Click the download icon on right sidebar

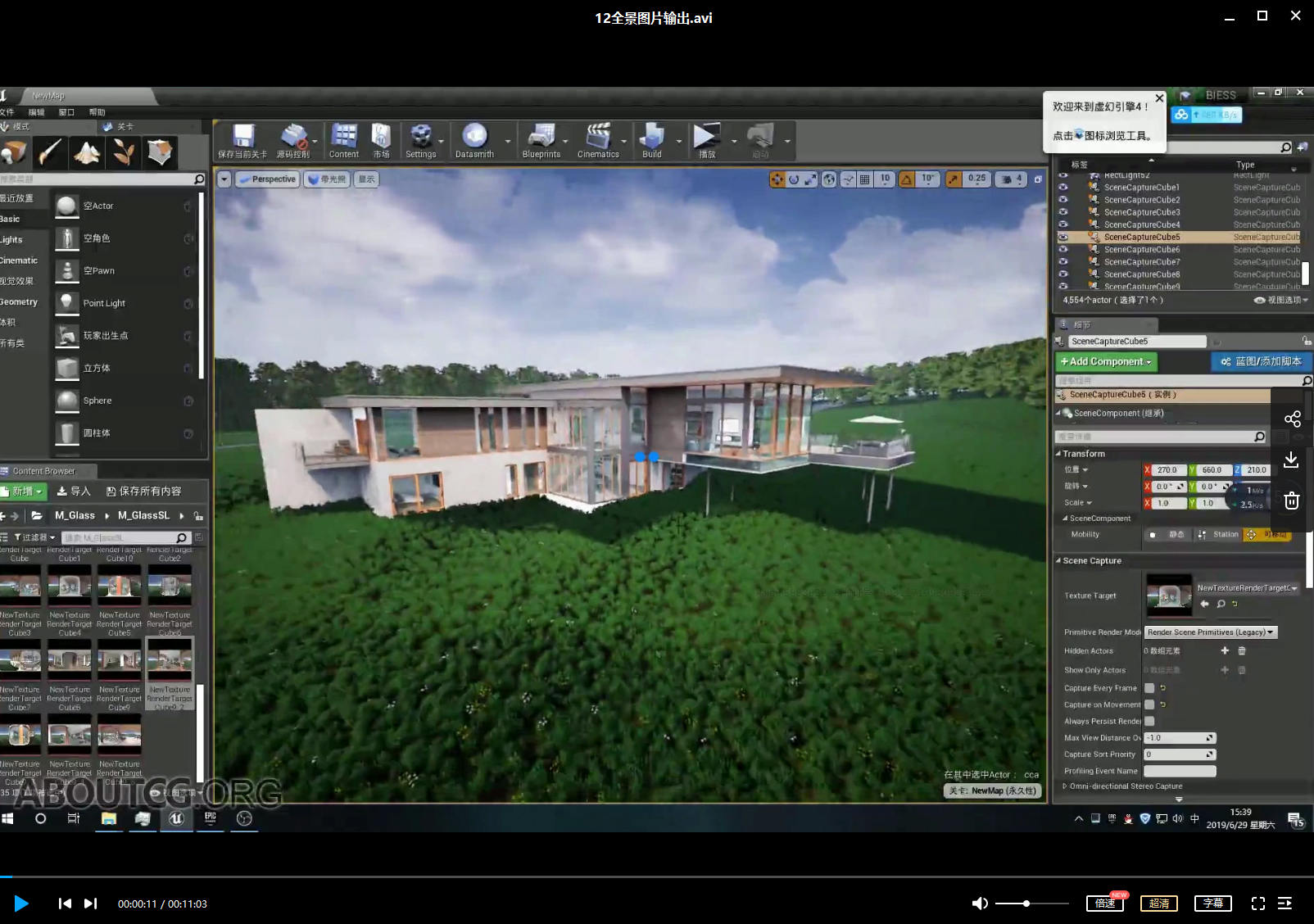(1292, 460)
